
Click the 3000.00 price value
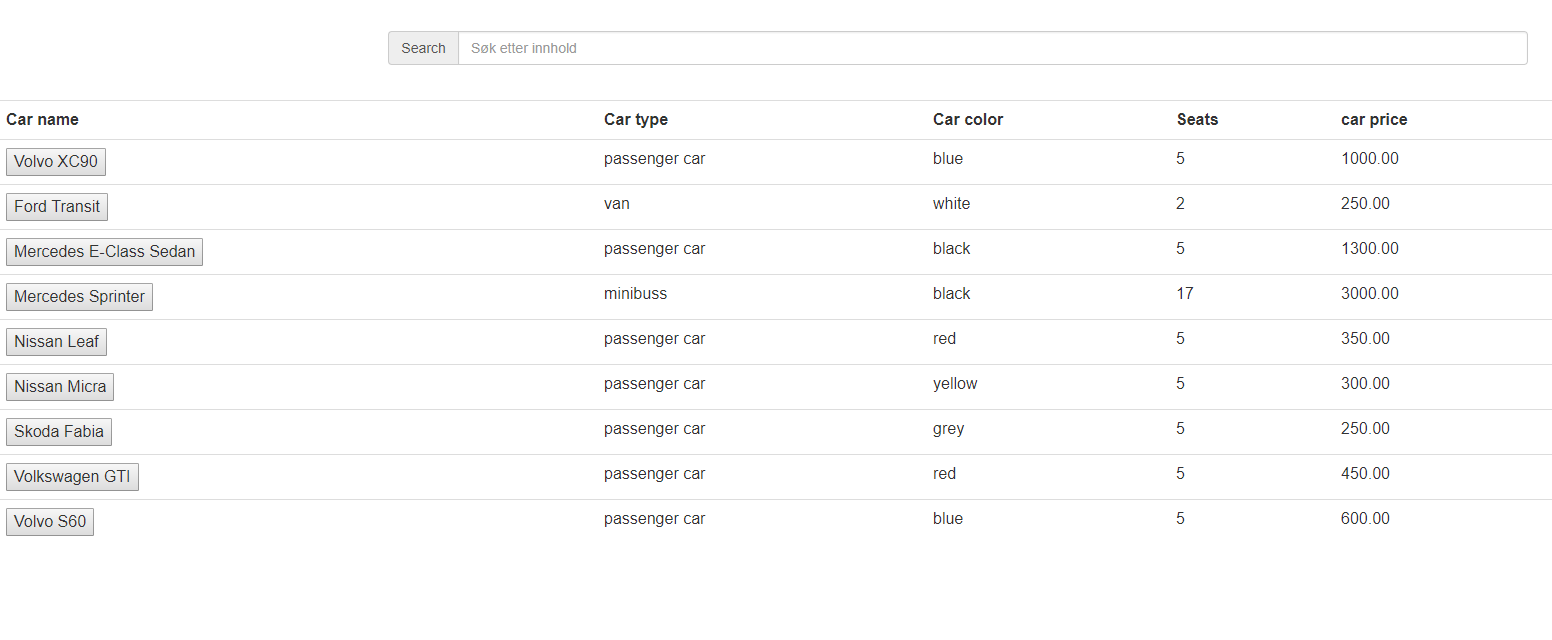pos(1370,293)
